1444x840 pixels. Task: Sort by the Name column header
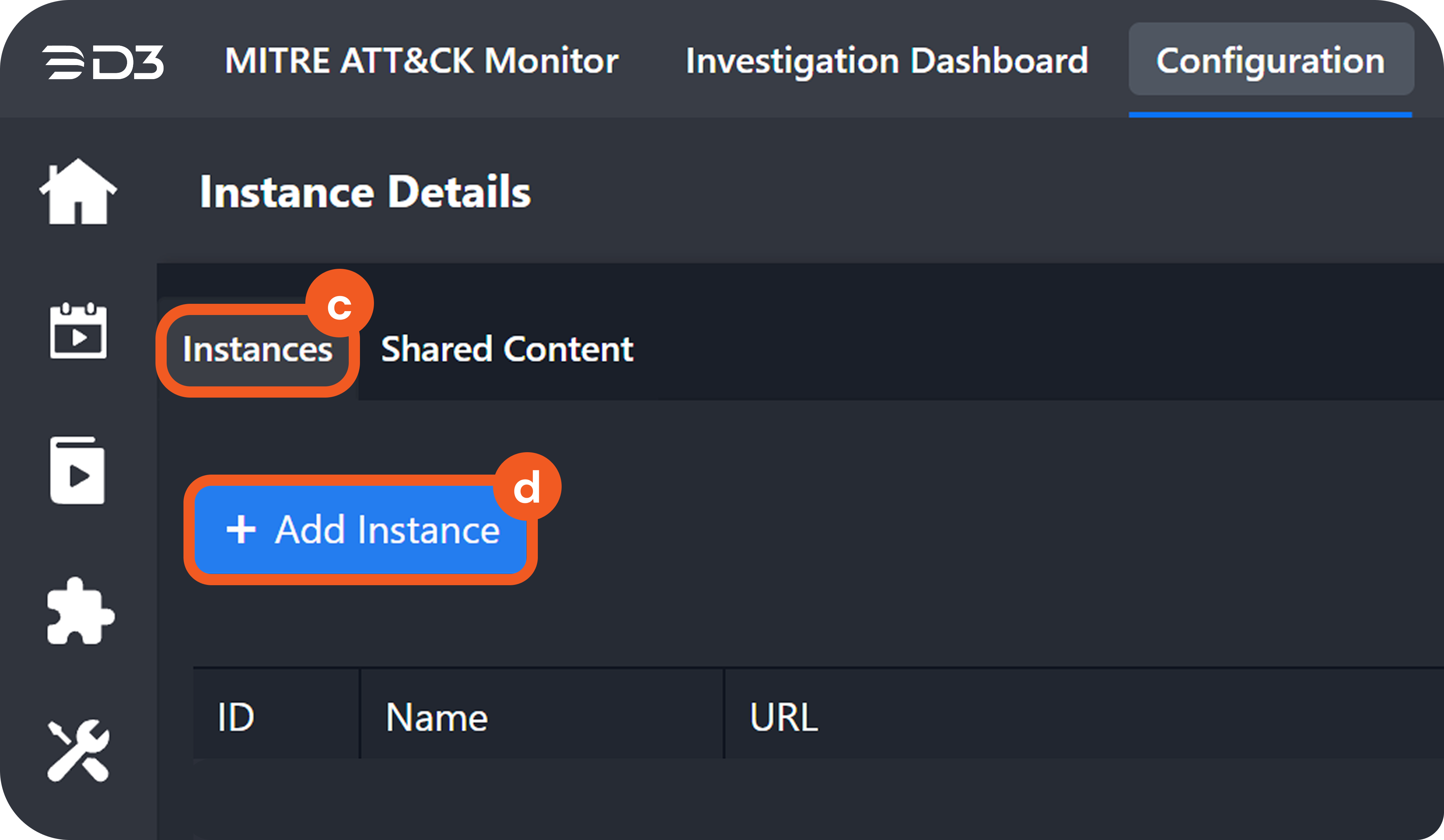click(437, 716)
